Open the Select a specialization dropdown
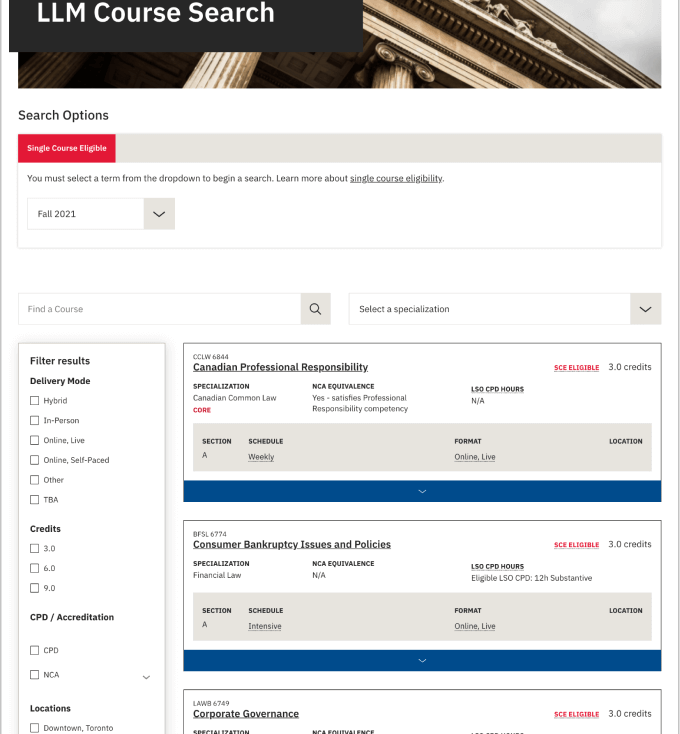680x734 pixels. pos(505,309)
